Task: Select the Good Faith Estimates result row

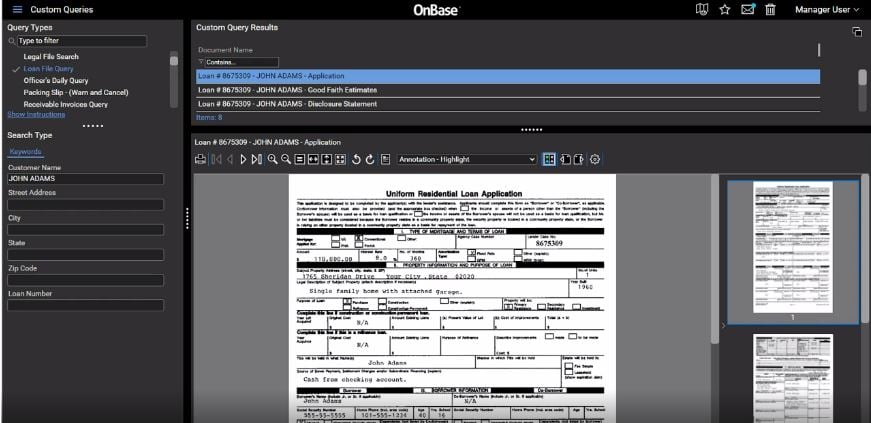Action: click(508, 90)
